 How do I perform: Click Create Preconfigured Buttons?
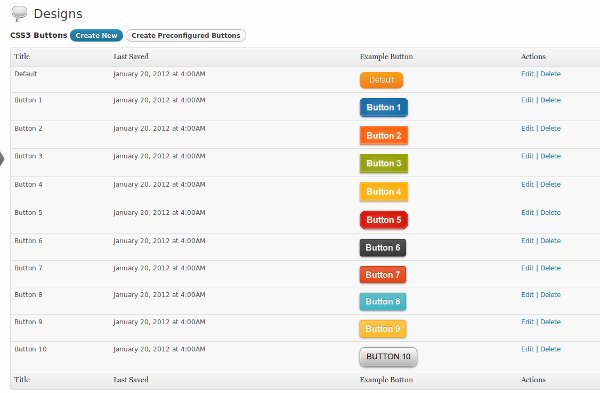click(x=186, y=35)
